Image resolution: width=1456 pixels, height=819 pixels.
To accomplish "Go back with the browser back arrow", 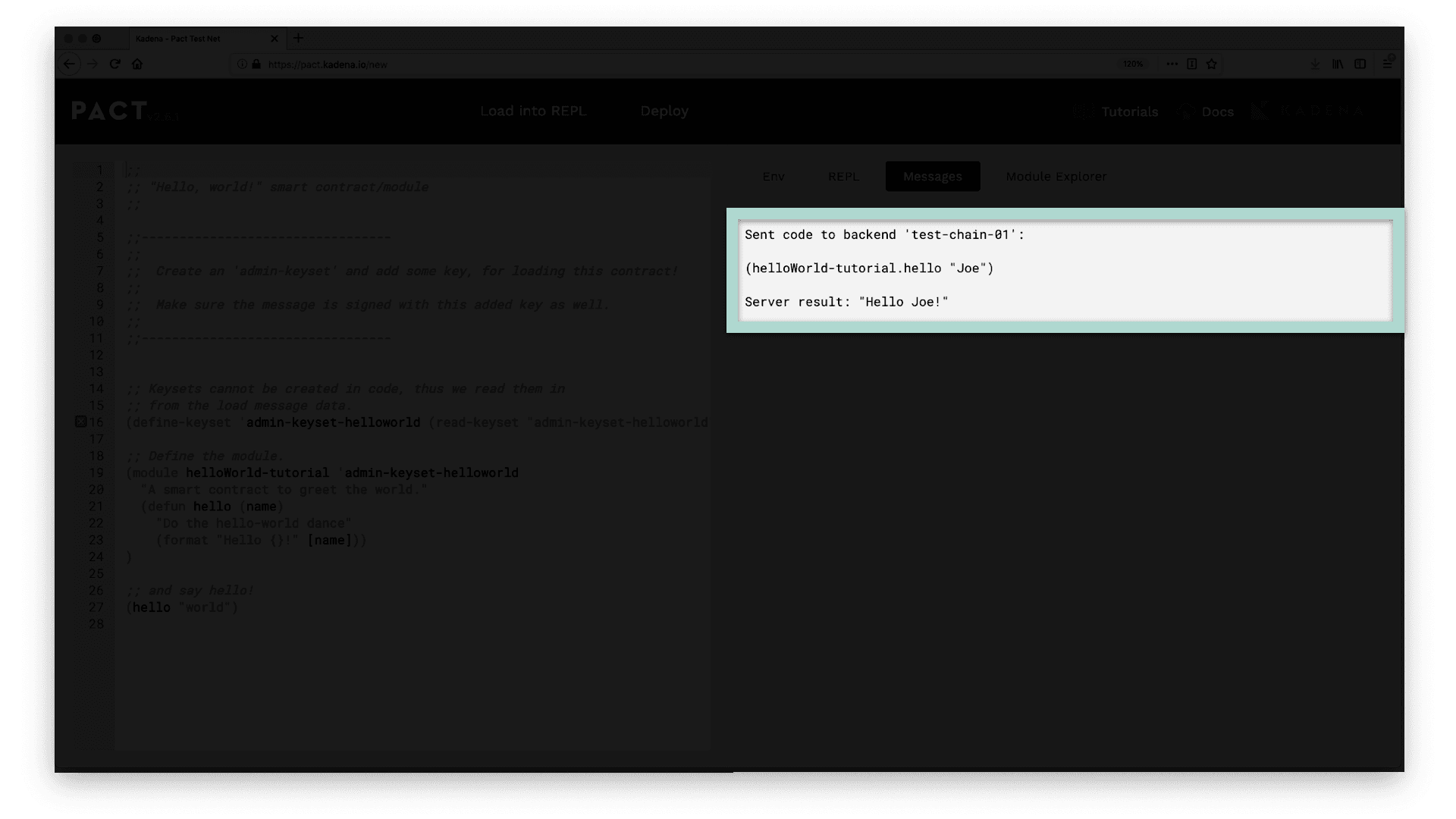I will 69,64.
